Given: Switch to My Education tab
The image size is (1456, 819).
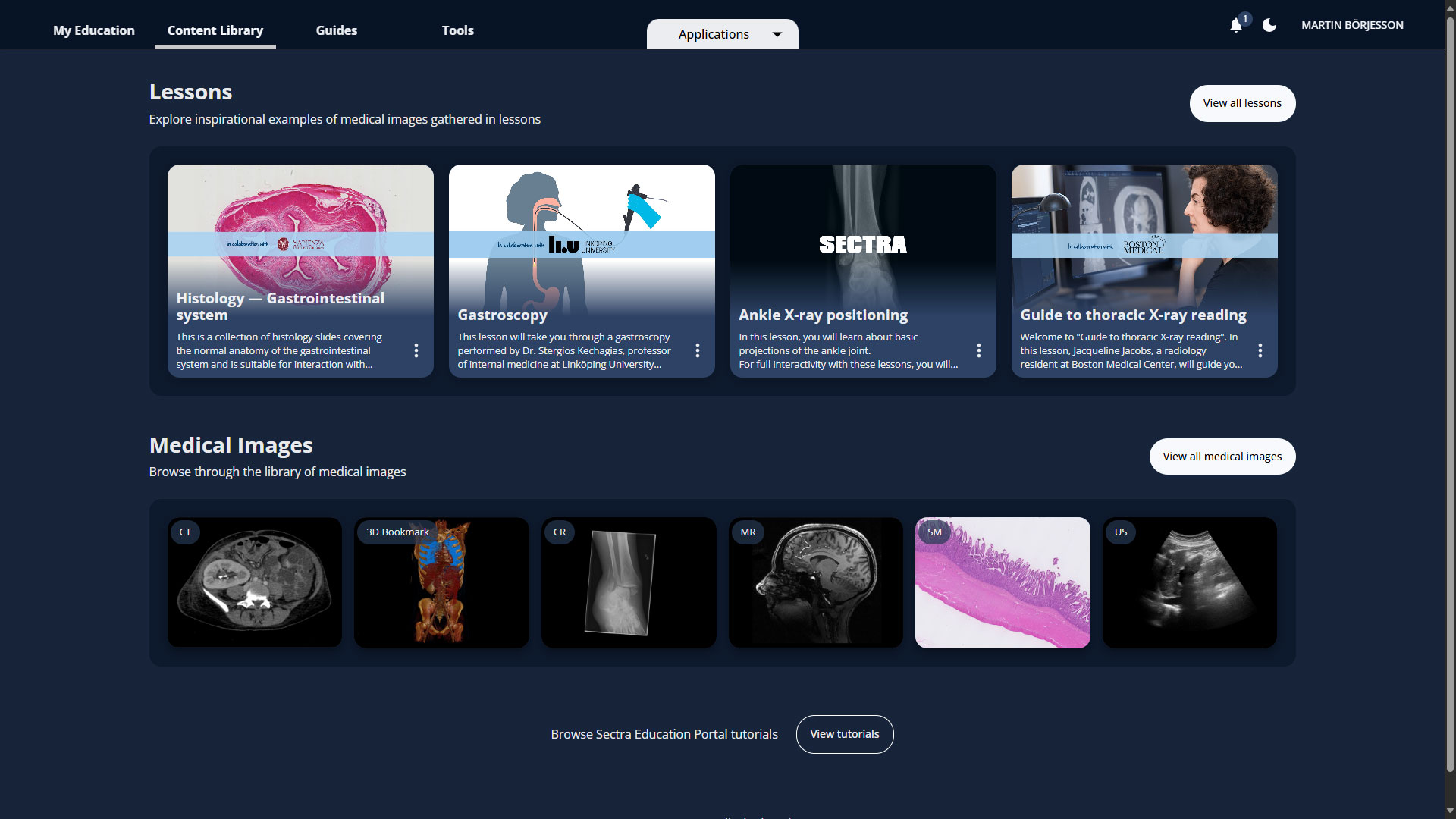Looking at the screenshot, I should point(94,30).
